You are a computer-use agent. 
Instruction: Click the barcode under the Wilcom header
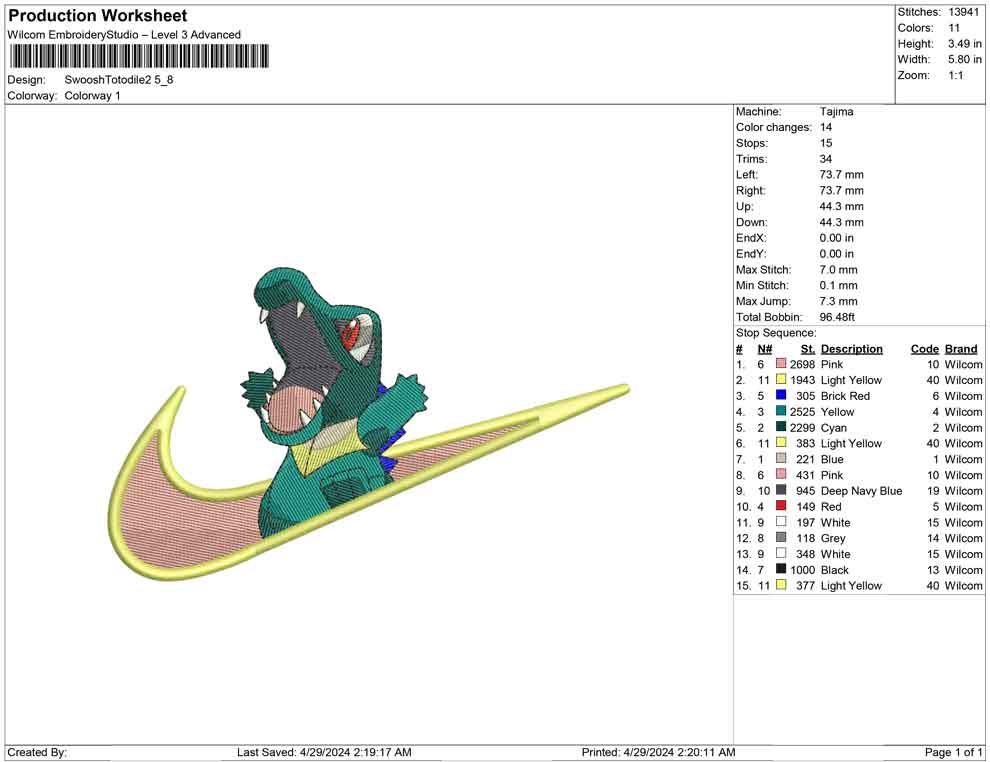tap(138, 56)
